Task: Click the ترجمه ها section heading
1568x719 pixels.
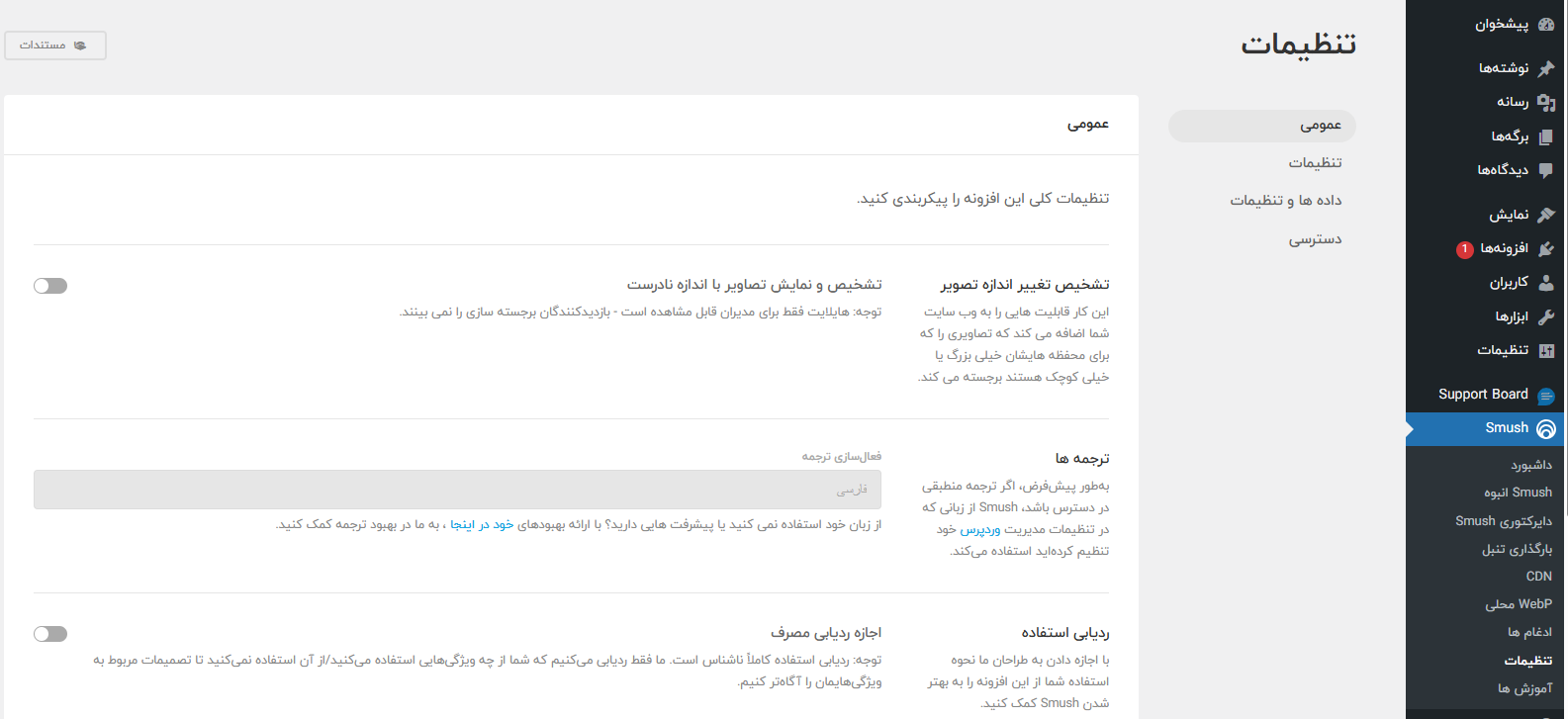Action: [x=1082, y=459]
